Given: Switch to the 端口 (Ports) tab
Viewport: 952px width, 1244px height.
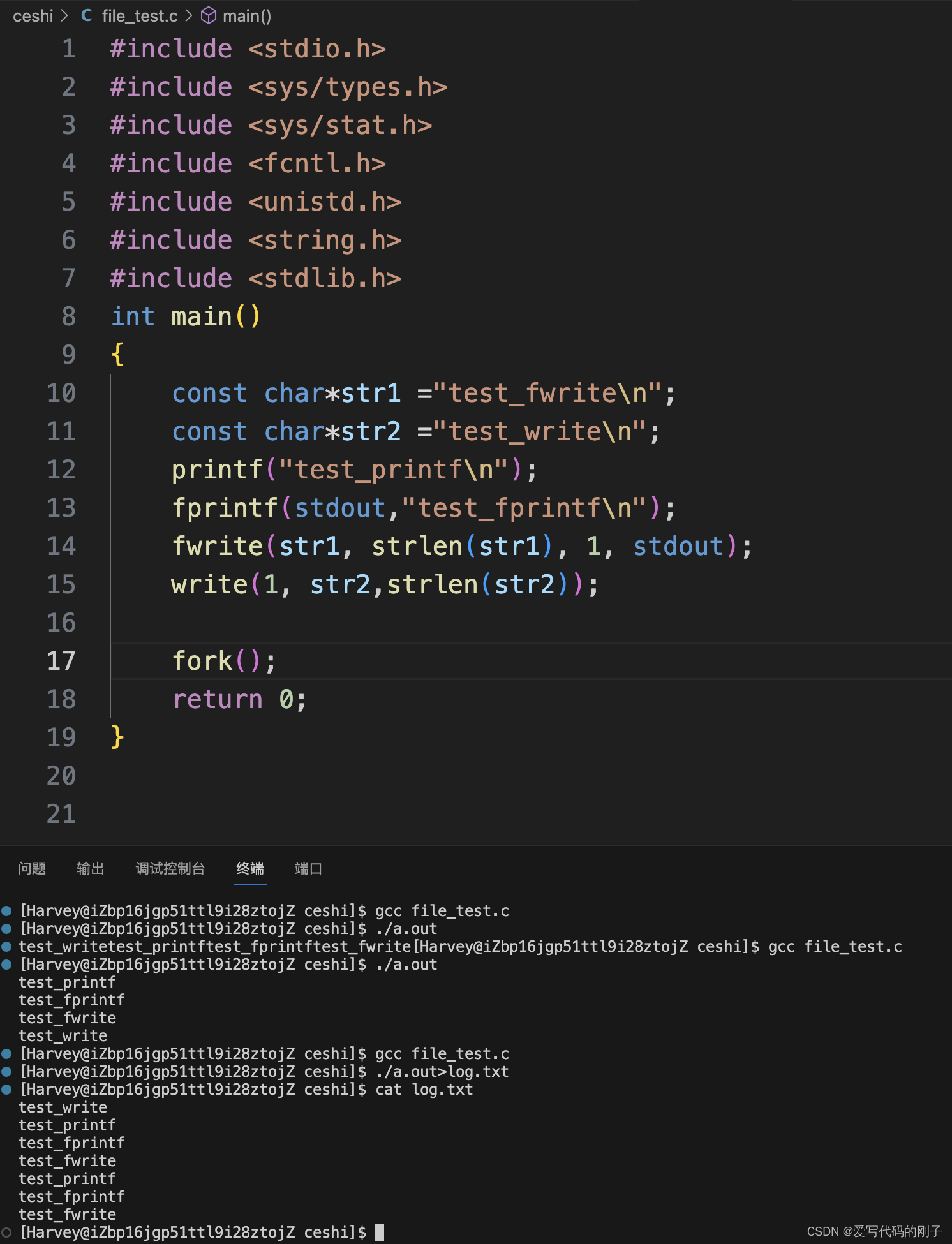Looking at the screenshot, I should point(308,868).
